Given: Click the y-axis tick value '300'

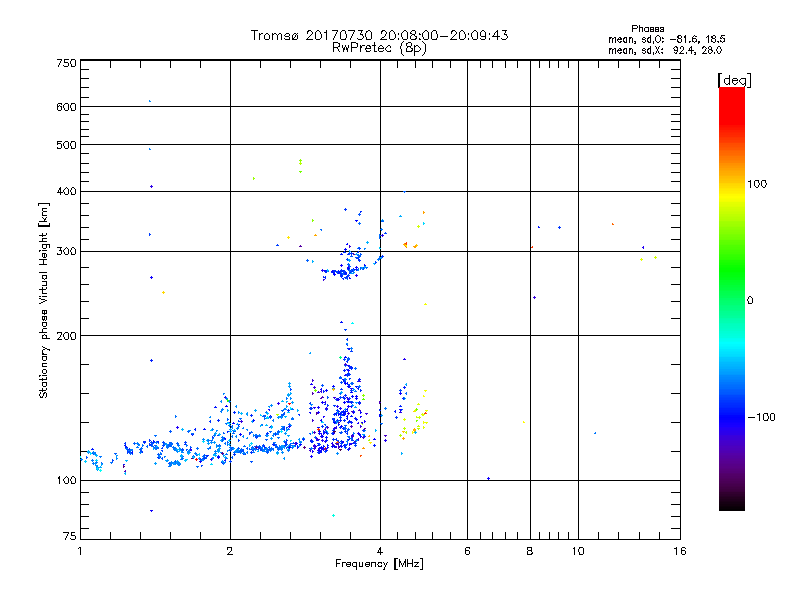Looking at the screenshot, I should 66,252.
